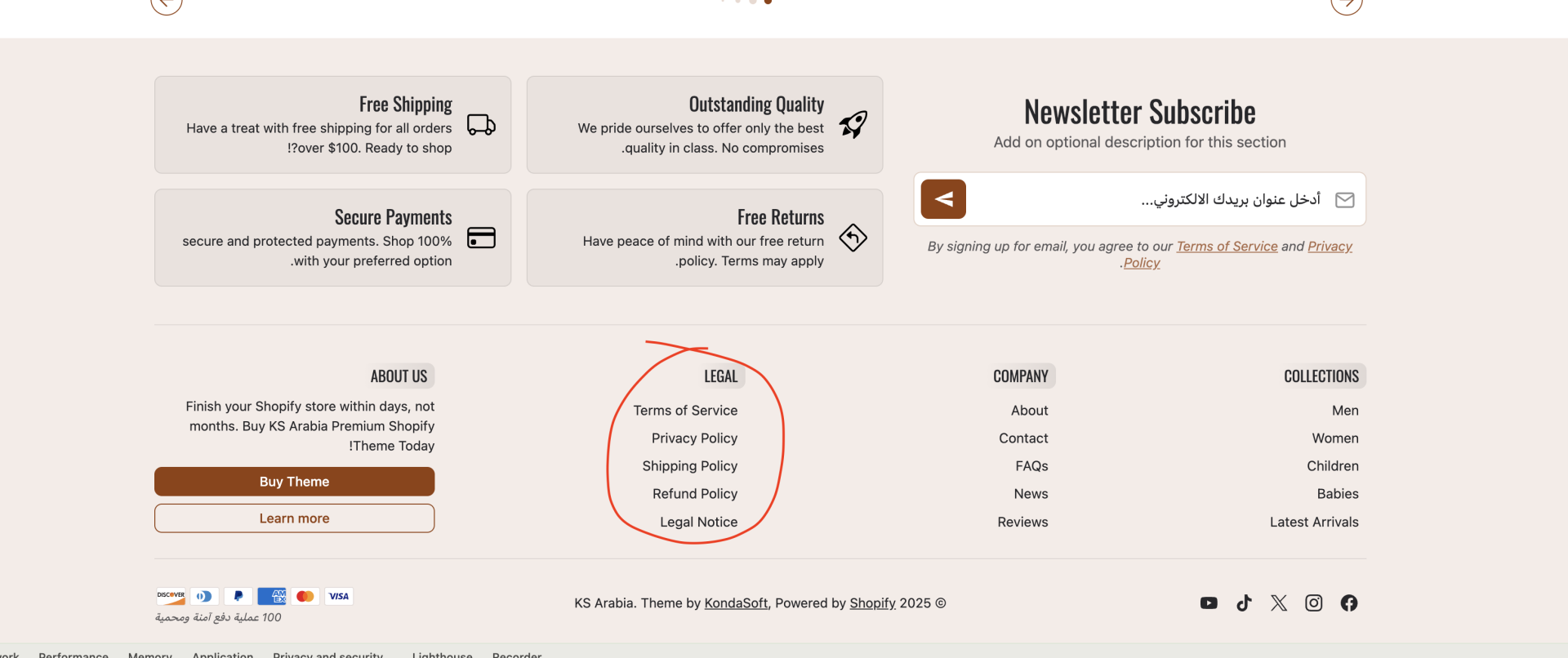
Task: Click the COLLECTIONS heading
Action: coord(1321,376)
